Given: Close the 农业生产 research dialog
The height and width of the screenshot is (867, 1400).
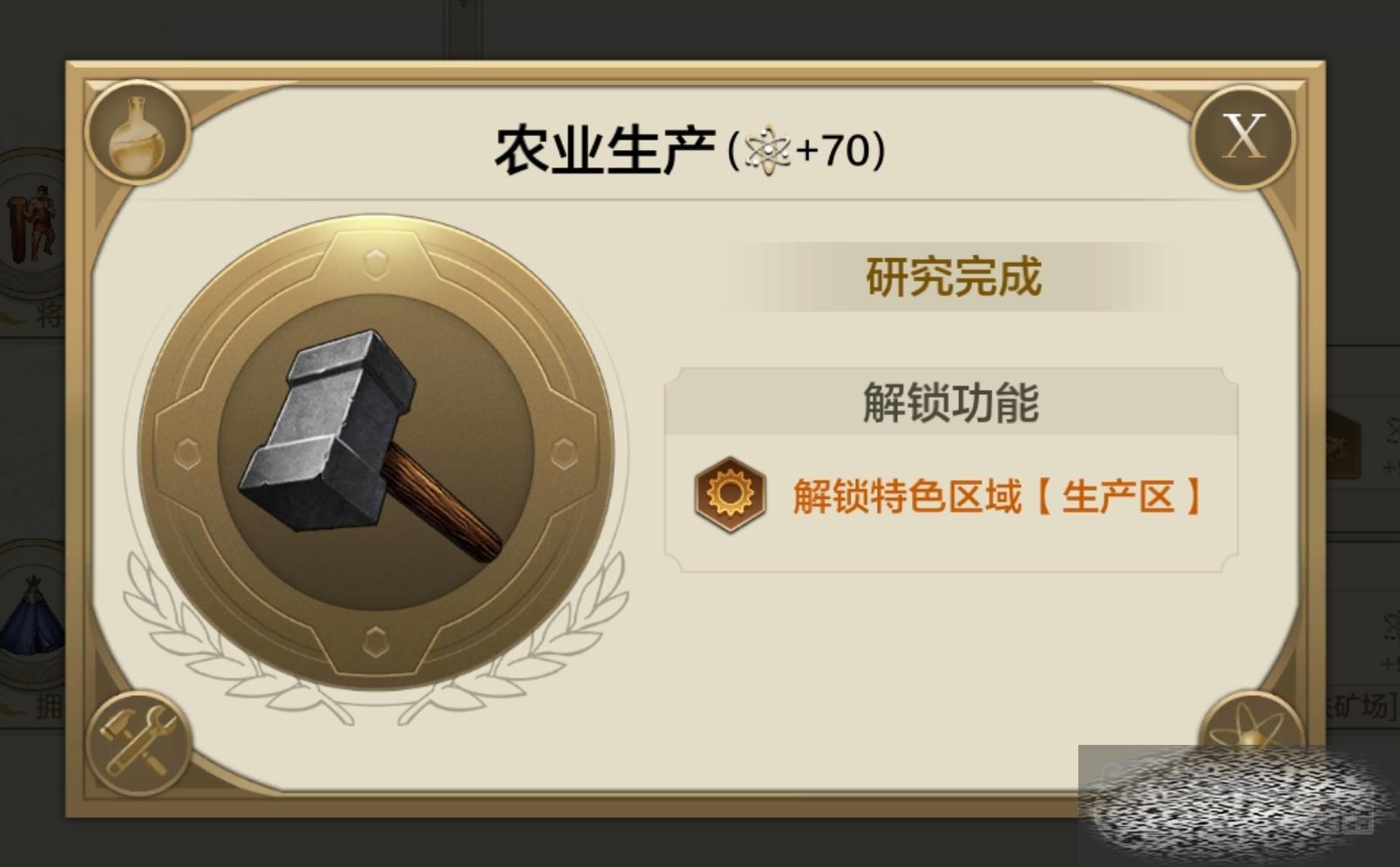Looking at the screenshot, I should (1243, 137).
